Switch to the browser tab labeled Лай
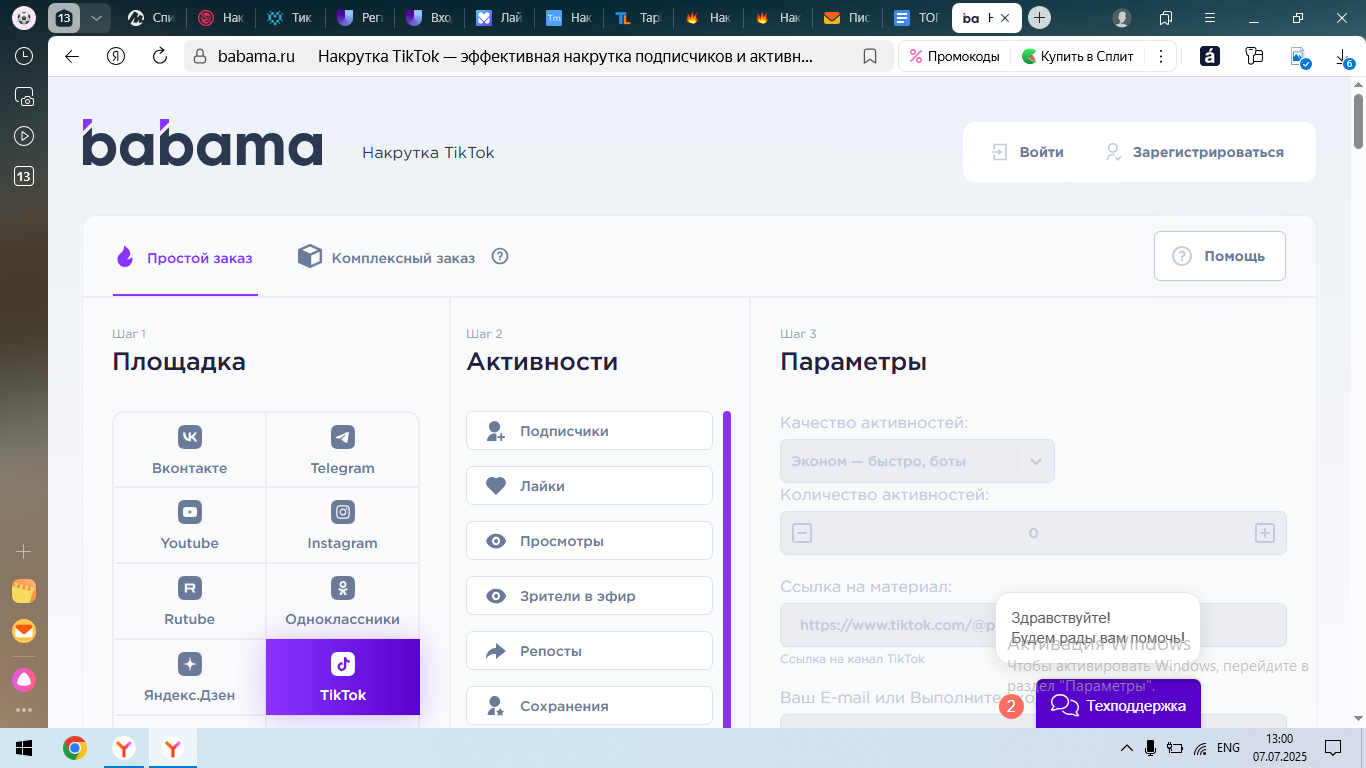 [498, 18]
